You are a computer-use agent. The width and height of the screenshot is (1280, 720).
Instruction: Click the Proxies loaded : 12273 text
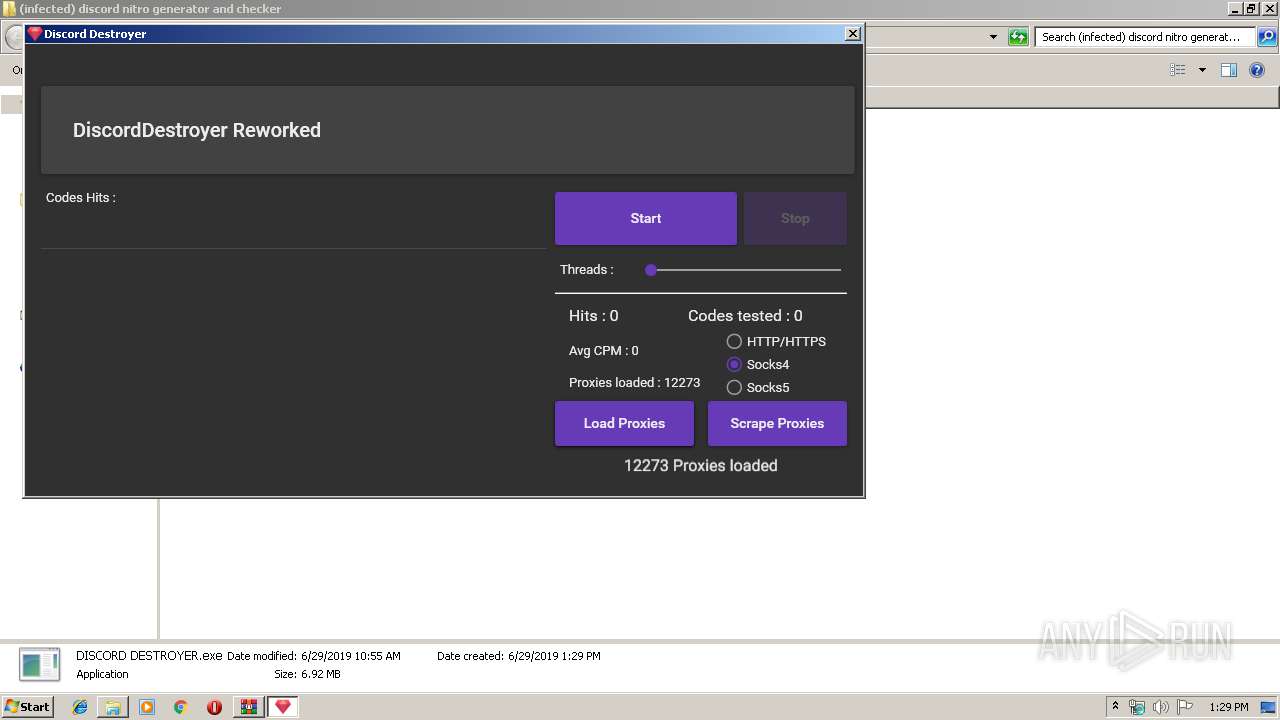(x=635, y=382)
